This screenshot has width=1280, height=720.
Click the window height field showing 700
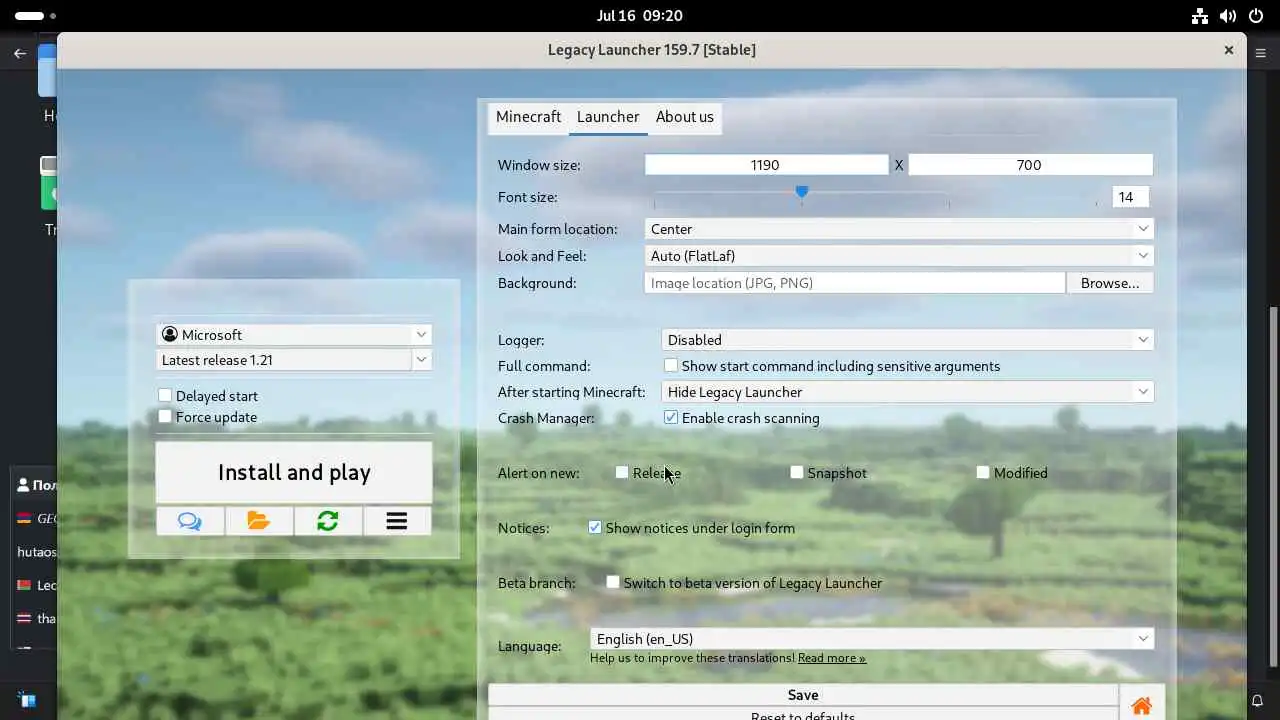click(x=1030, y=165)
